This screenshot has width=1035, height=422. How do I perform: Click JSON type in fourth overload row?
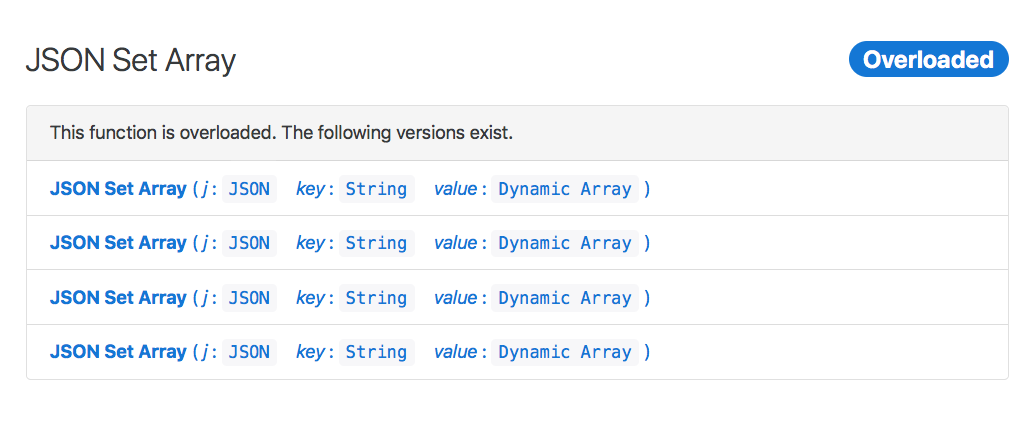249,352
